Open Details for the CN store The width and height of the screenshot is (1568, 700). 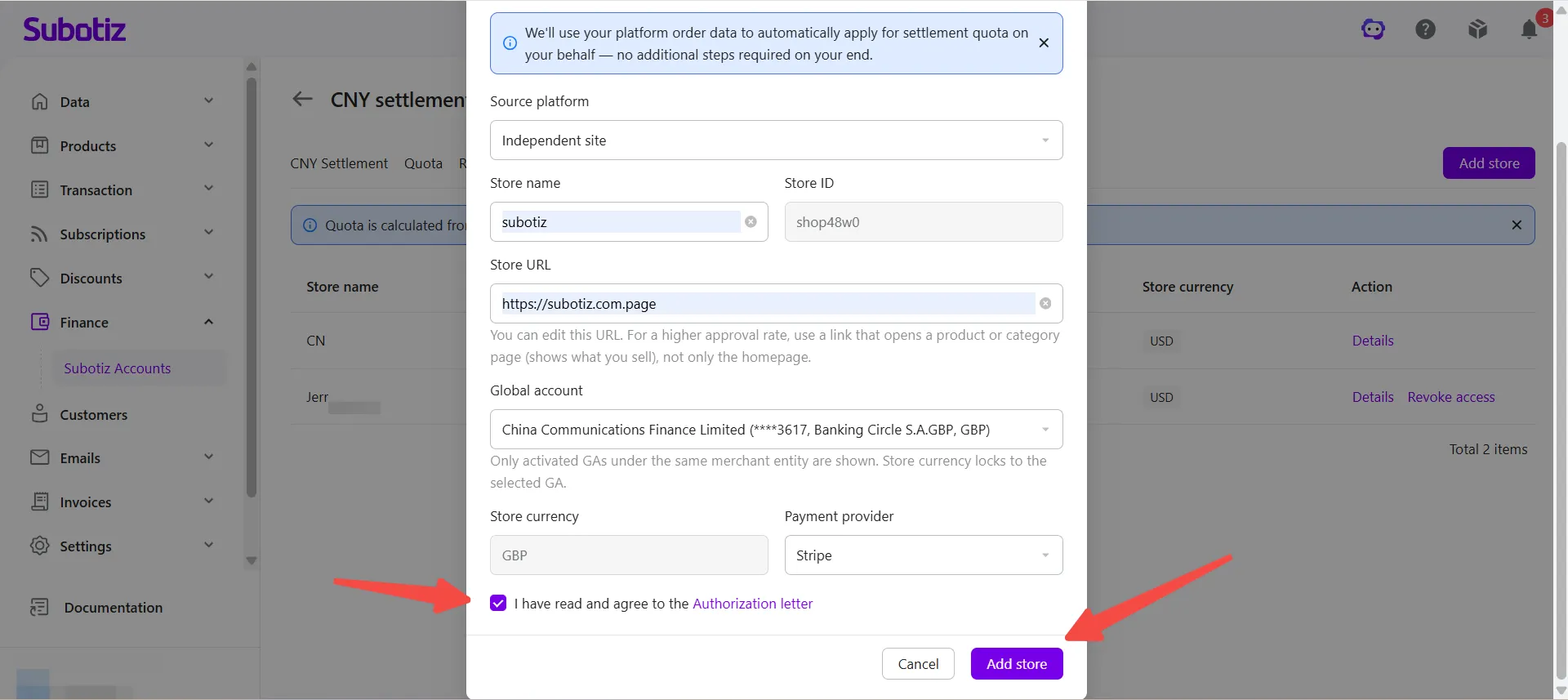pyautogui.click(x=1373, y=341)
